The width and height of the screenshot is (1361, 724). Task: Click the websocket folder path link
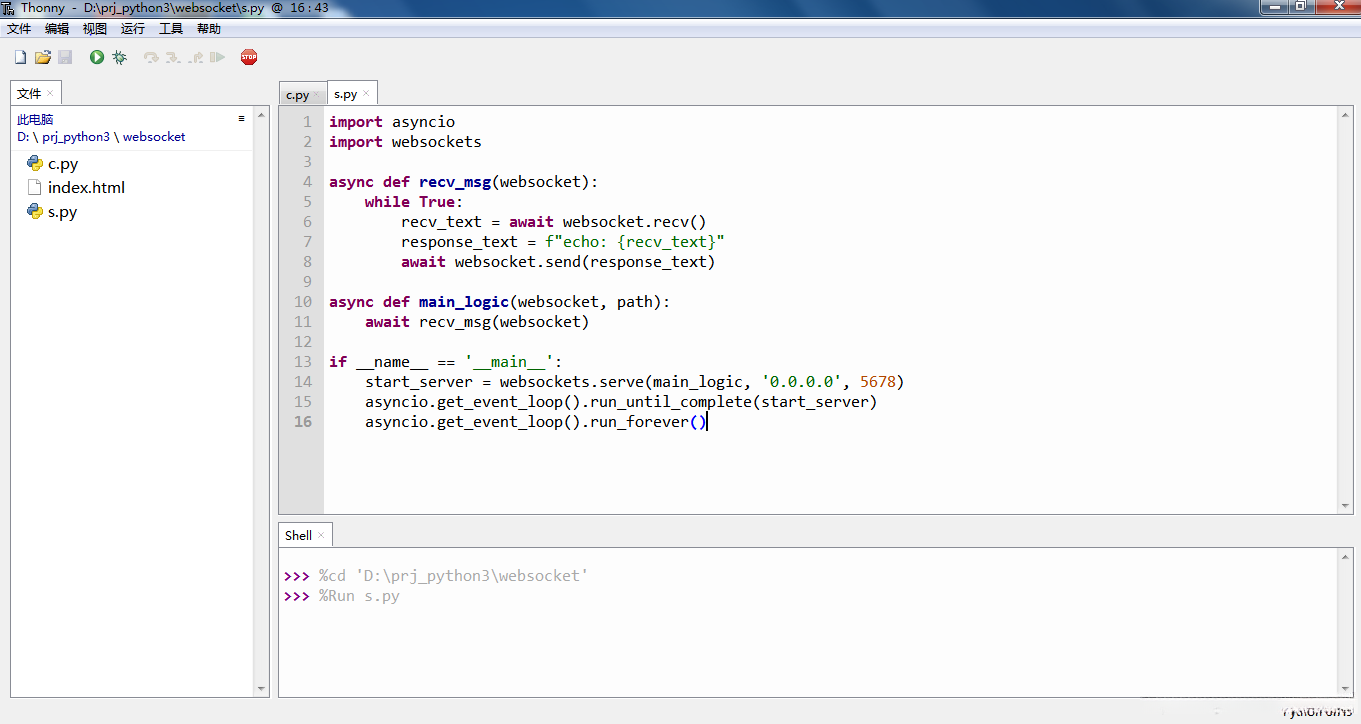click(154, 137)
